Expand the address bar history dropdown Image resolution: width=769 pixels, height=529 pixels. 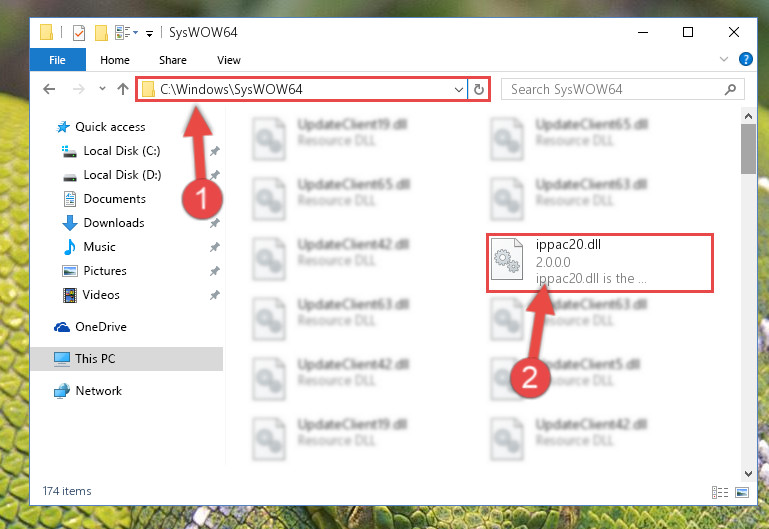[x=459, y=90]
